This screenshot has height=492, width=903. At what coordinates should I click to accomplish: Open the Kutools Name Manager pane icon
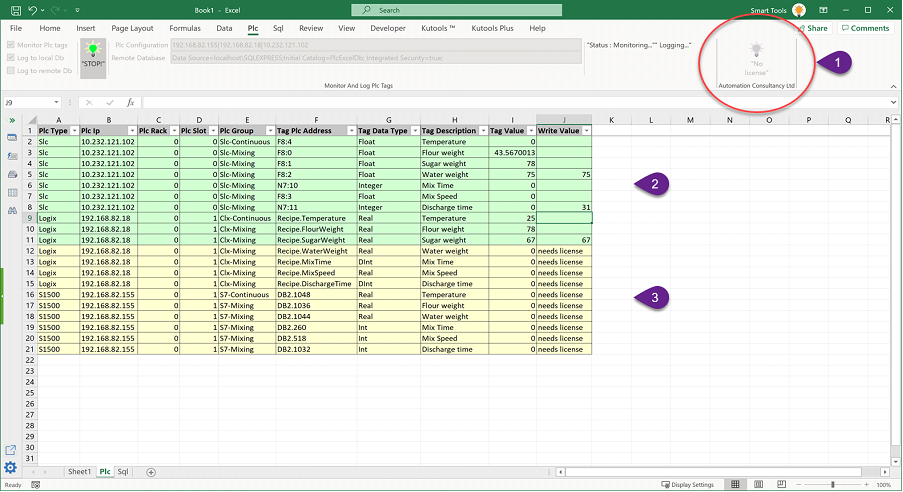point(12,175)
